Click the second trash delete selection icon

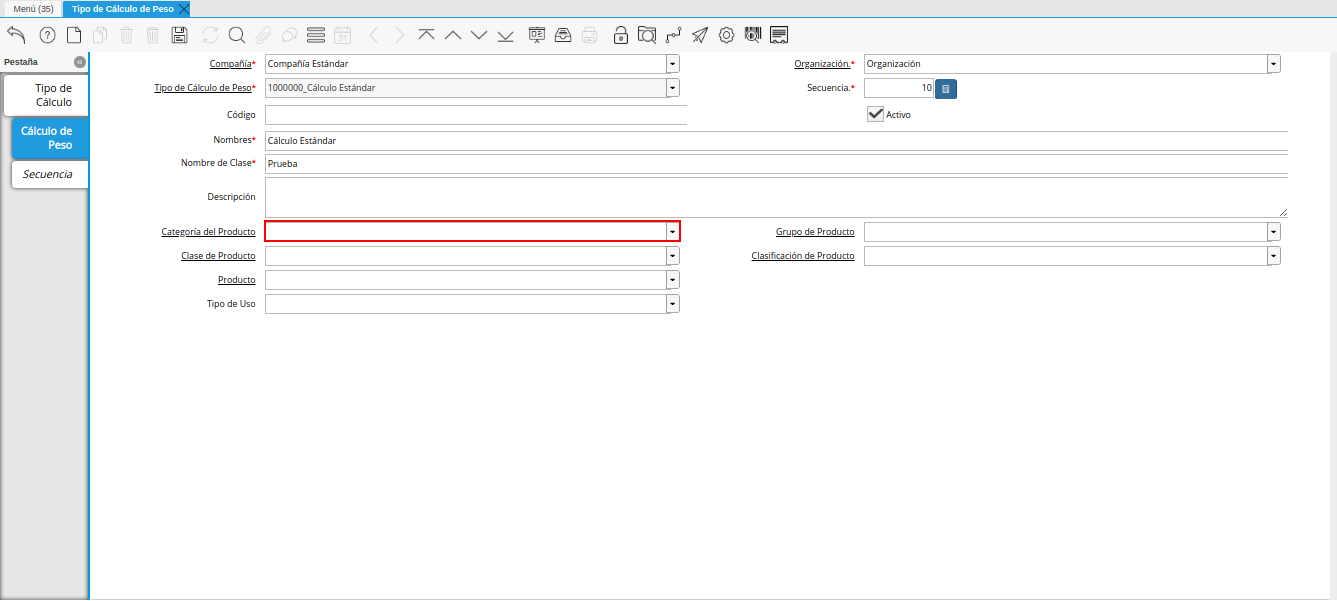tap(152, 35)
